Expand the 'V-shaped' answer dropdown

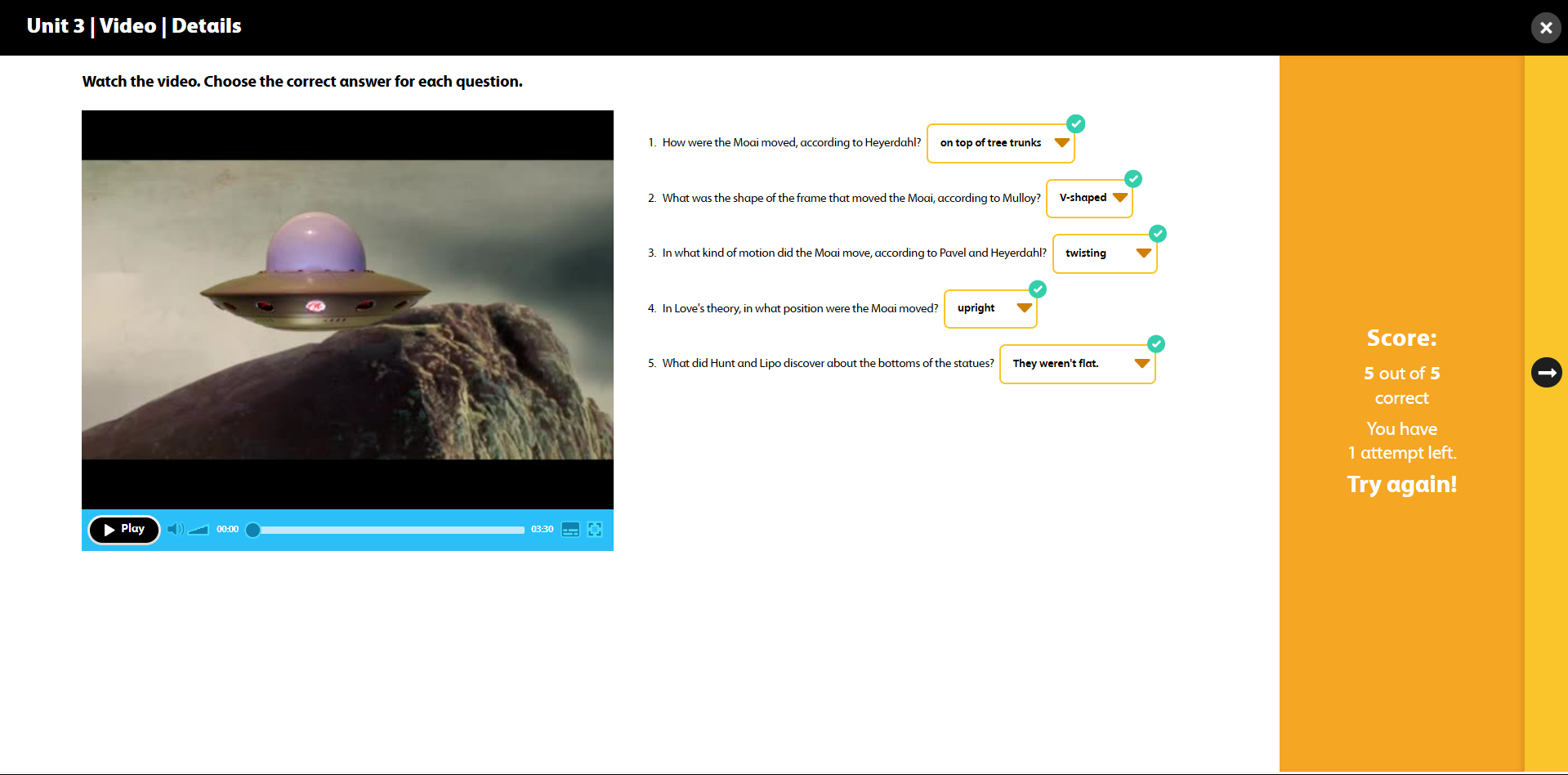[x=1118, y=197]
